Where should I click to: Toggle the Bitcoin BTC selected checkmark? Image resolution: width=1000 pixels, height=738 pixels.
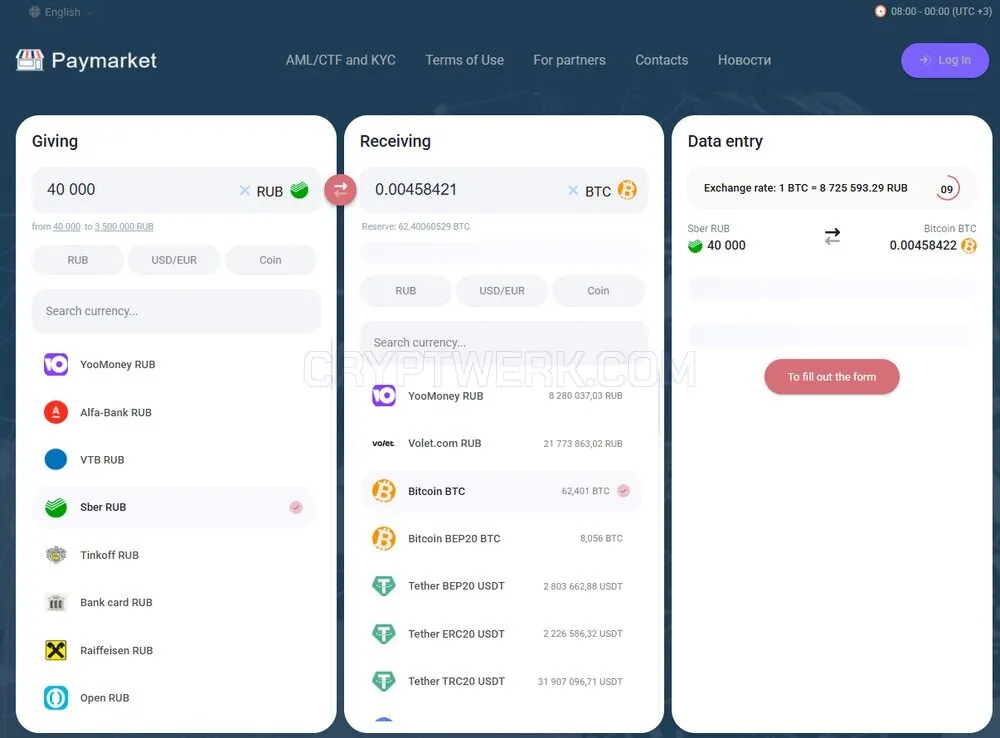point(624,491)
